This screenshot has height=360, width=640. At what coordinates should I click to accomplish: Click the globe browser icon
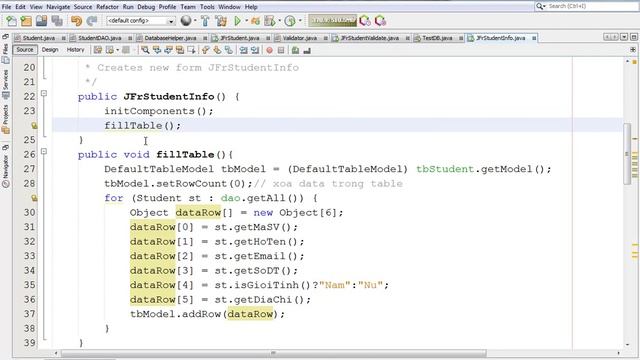(x=186, y=20)
